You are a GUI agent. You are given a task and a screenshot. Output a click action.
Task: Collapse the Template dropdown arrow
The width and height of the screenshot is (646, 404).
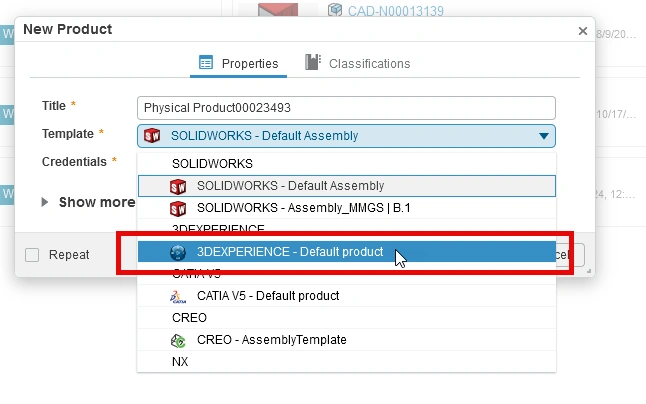tap(543, 136)
